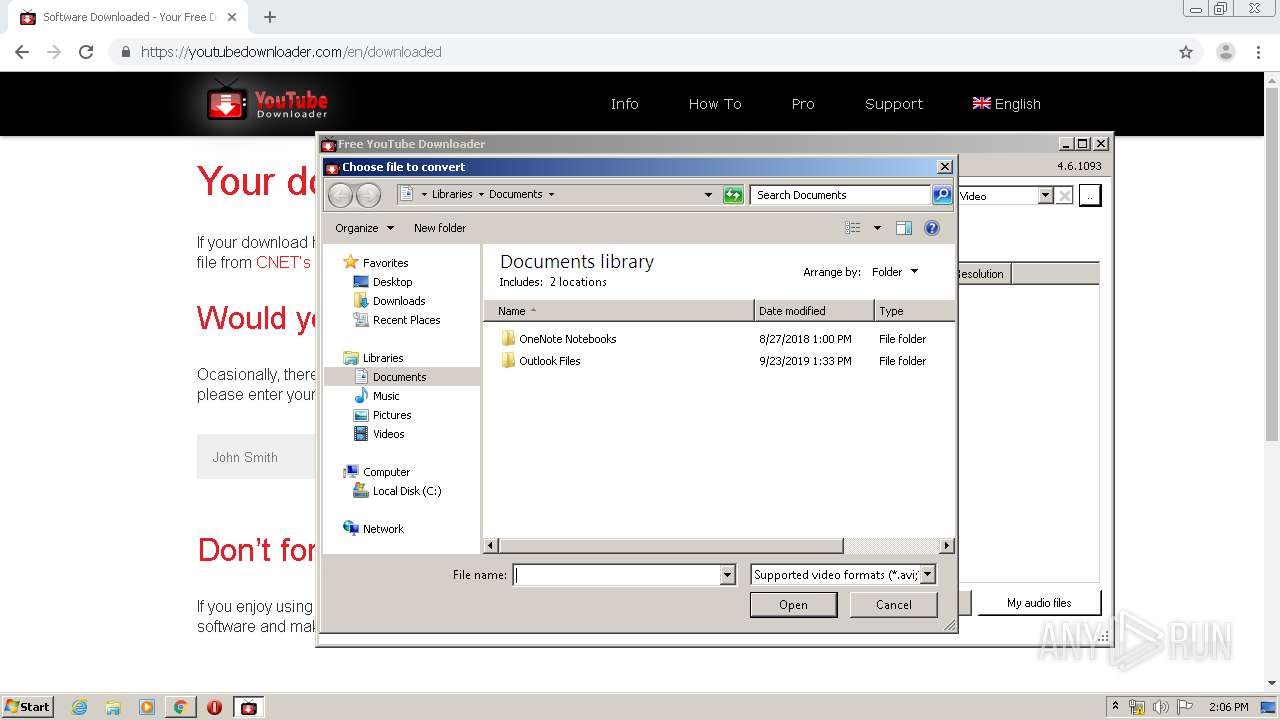Open the Arrange by Folder dropdown
1280x720 pixels.
tap(895, 272)
